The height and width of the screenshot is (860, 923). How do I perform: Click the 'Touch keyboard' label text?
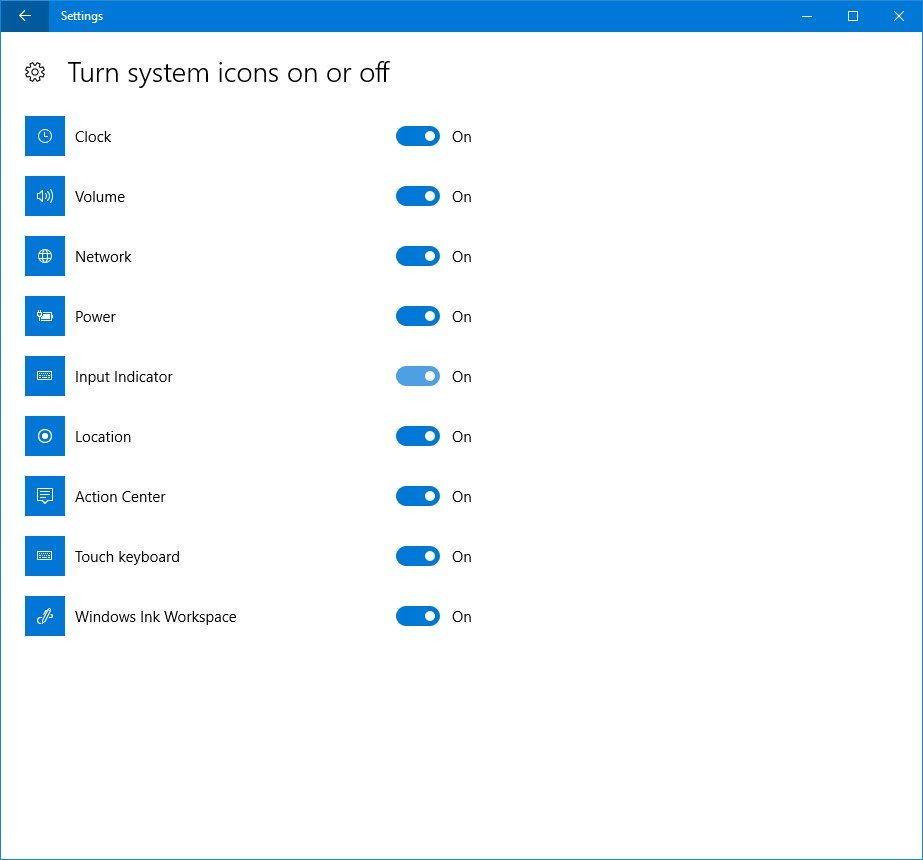coord(127,557)
